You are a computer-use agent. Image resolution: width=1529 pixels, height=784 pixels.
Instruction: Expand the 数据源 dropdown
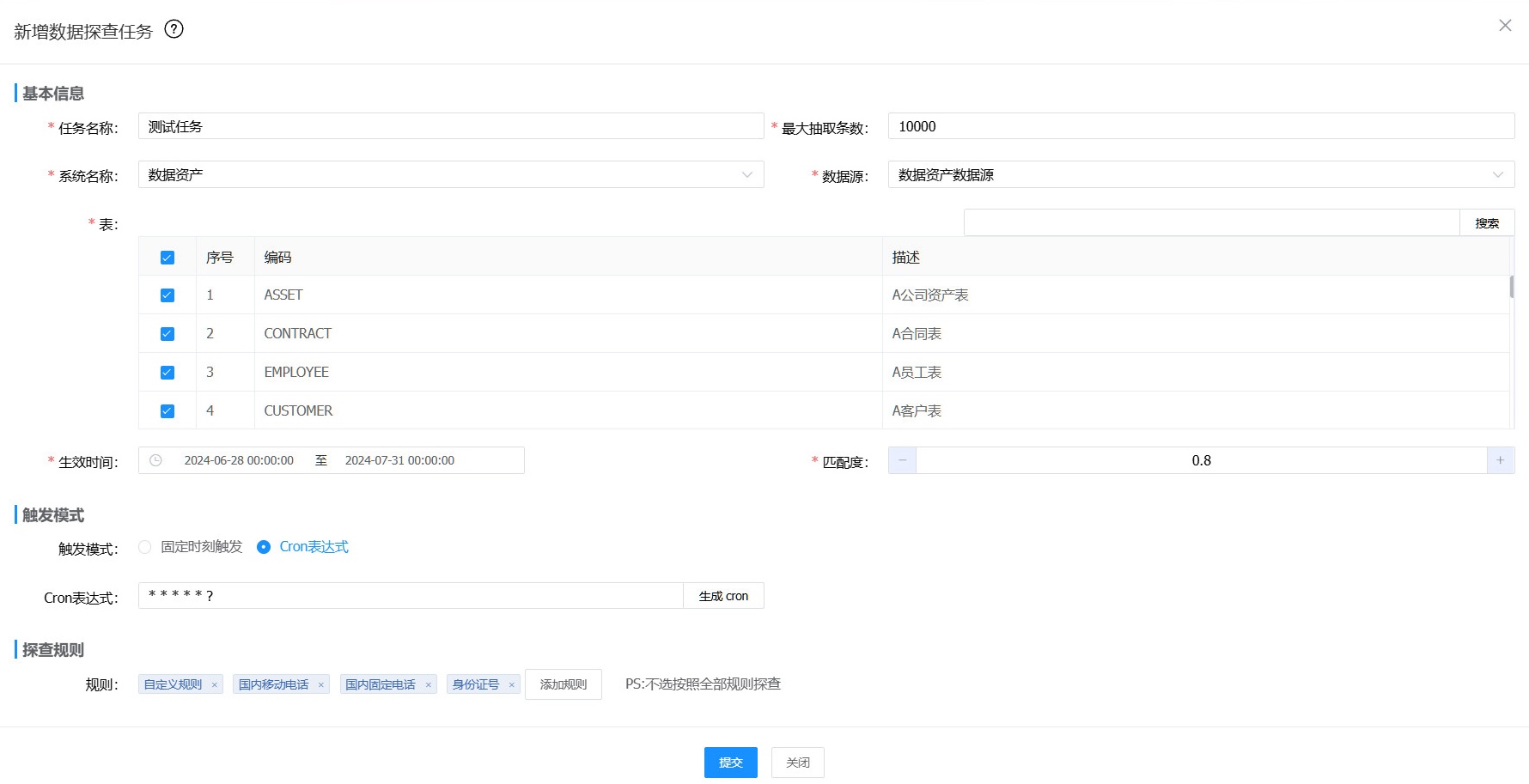(x=1200, y=175)
